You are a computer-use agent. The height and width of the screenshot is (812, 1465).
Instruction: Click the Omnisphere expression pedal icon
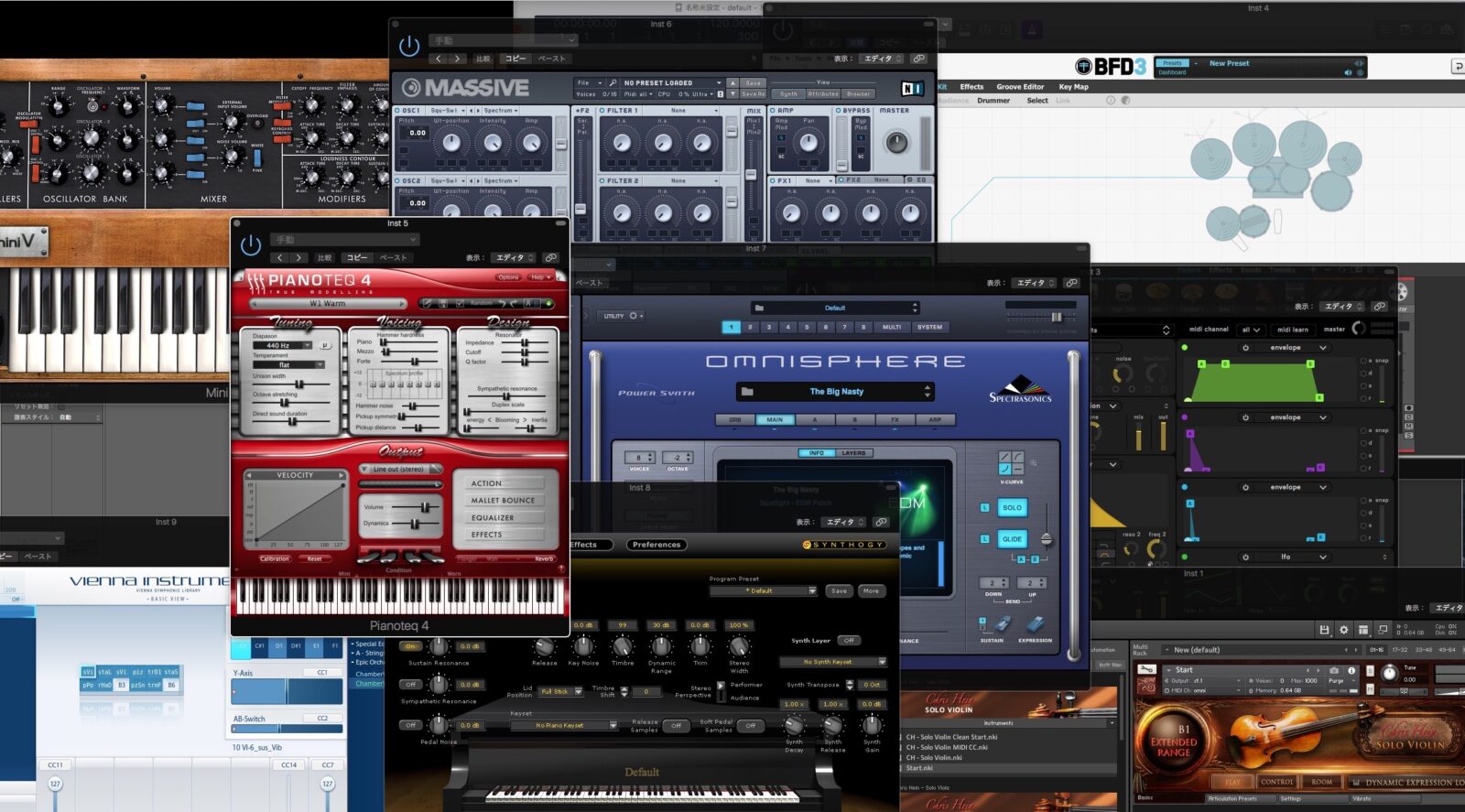(1035, 623)
